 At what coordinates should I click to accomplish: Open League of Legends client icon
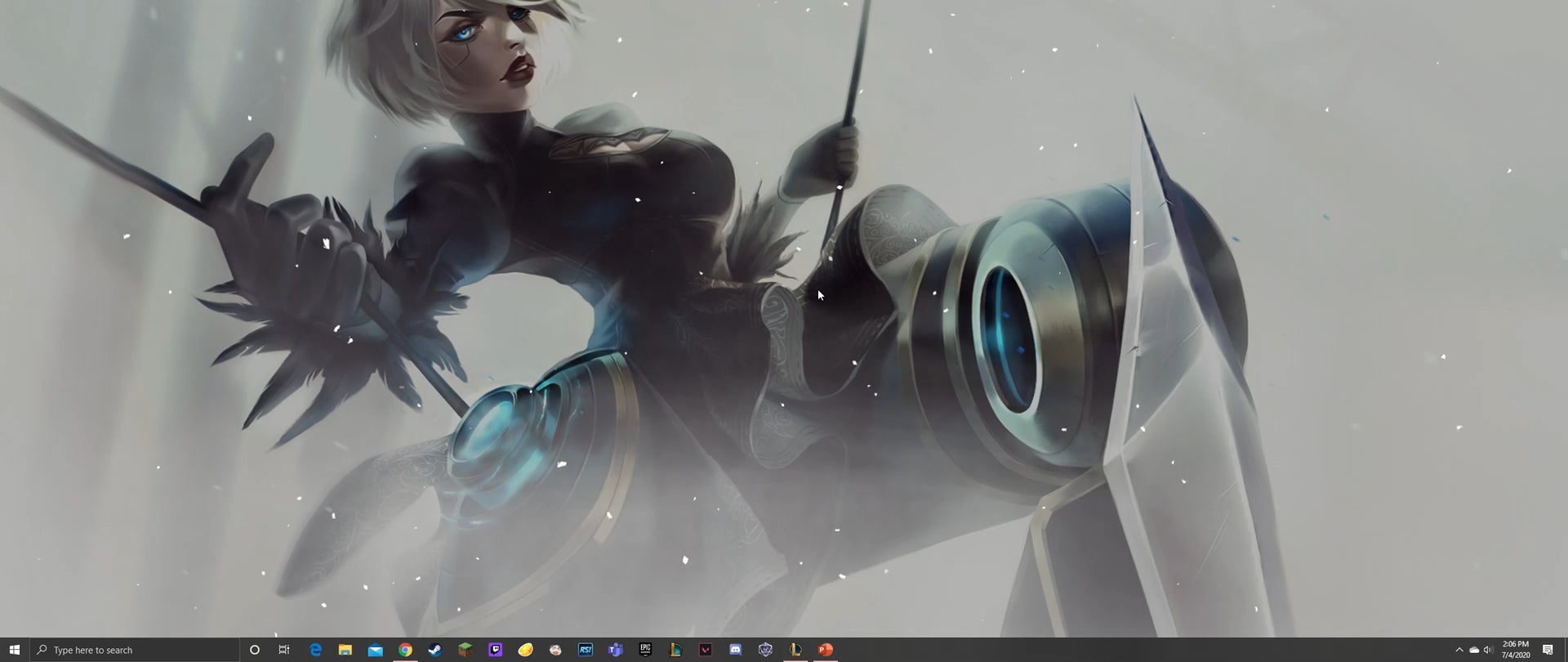(x=795, y=650)
